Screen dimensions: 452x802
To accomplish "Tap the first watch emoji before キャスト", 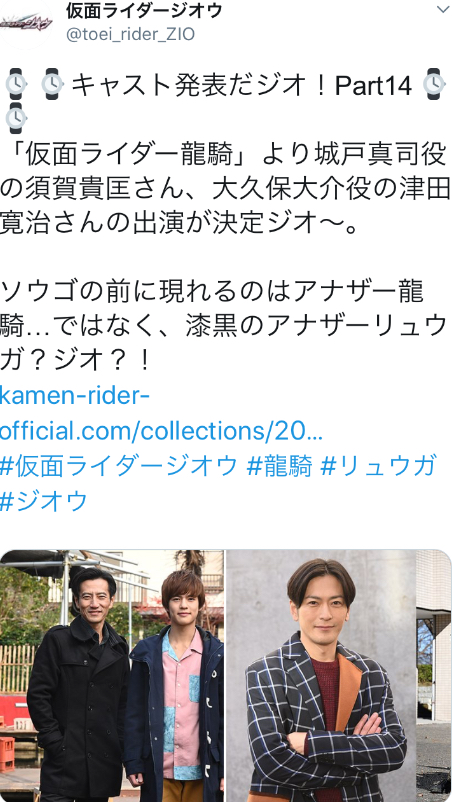I will [x=16, y=84].
